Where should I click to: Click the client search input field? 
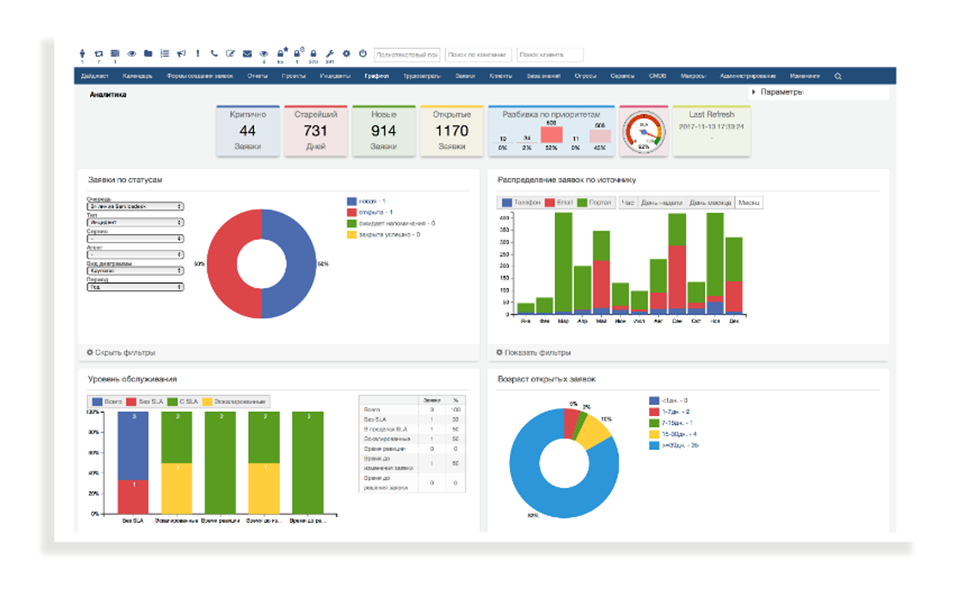[549, 54]
